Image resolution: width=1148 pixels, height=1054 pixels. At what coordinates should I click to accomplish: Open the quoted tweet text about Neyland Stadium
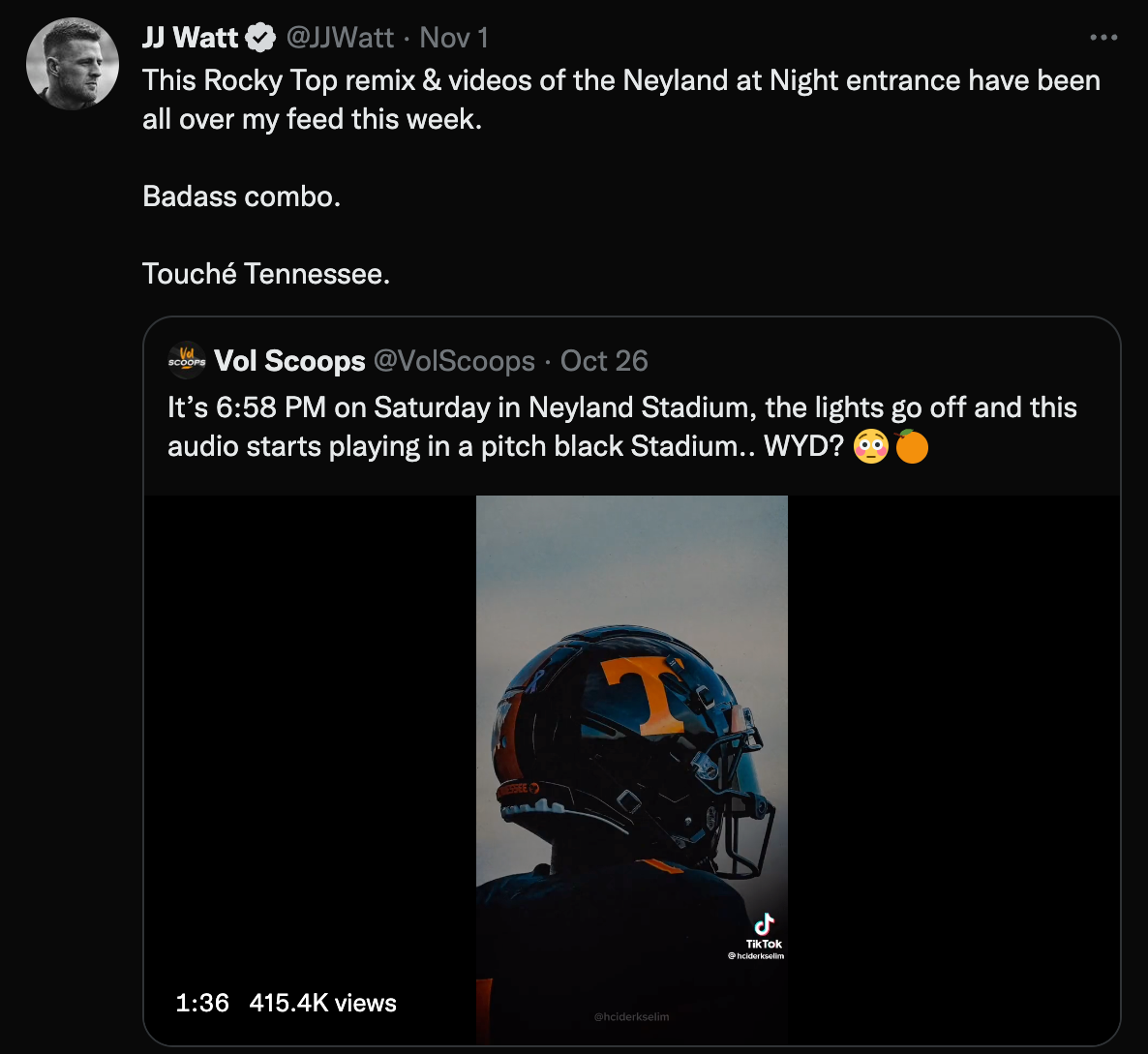click(621, 427)
